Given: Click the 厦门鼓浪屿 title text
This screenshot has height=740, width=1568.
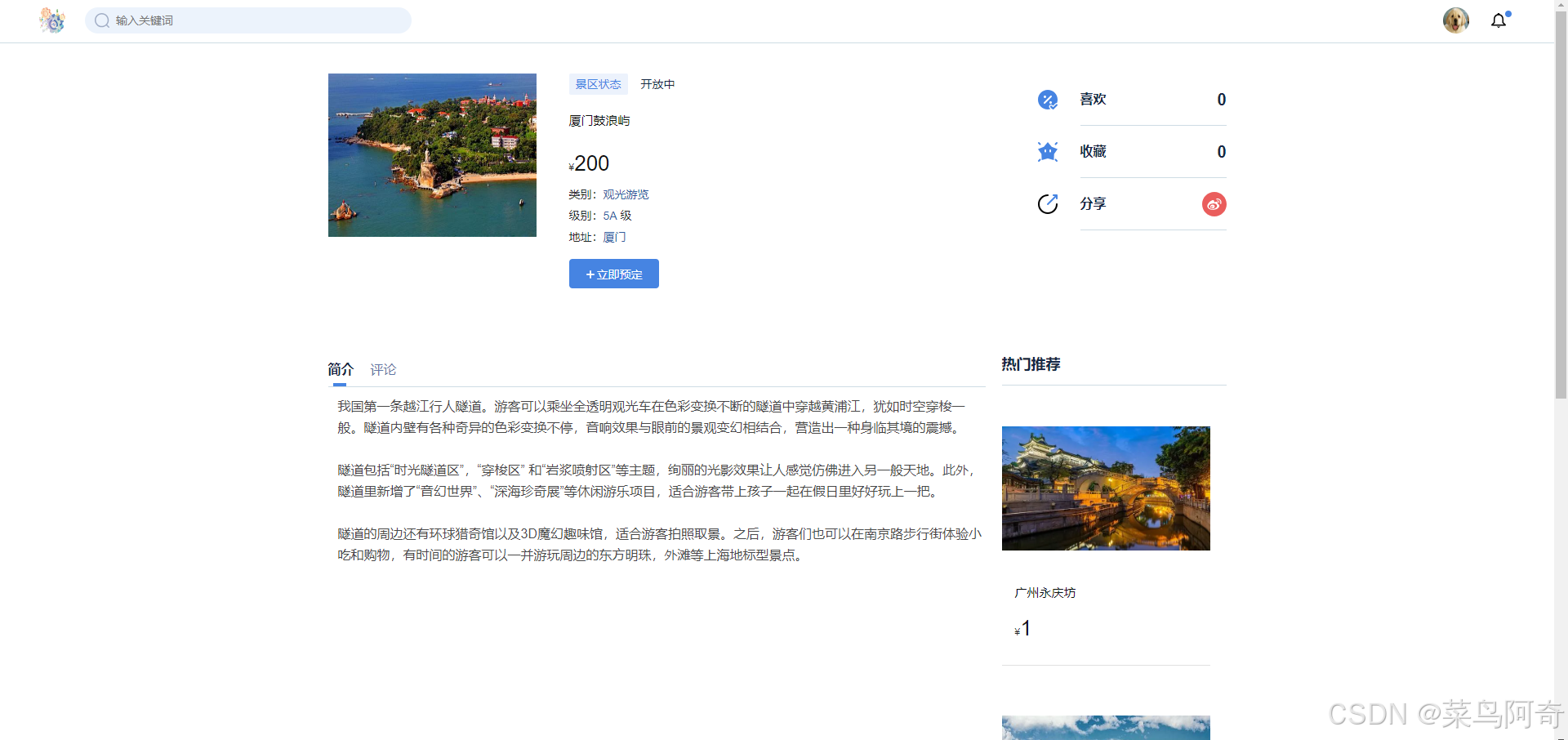Looking at the screenshot, I should tap(599, 121).
